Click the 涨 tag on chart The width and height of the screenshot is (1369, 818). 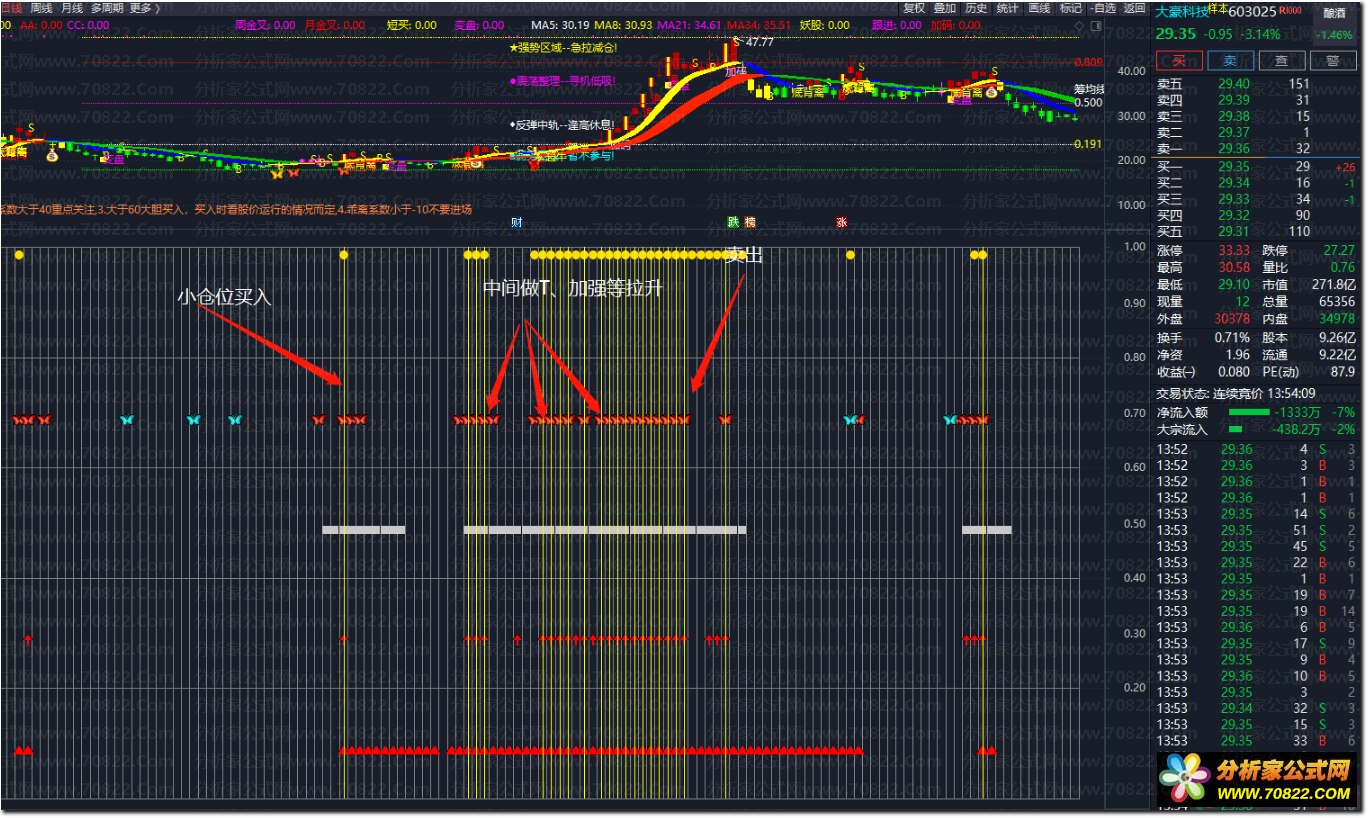[842, 222]
